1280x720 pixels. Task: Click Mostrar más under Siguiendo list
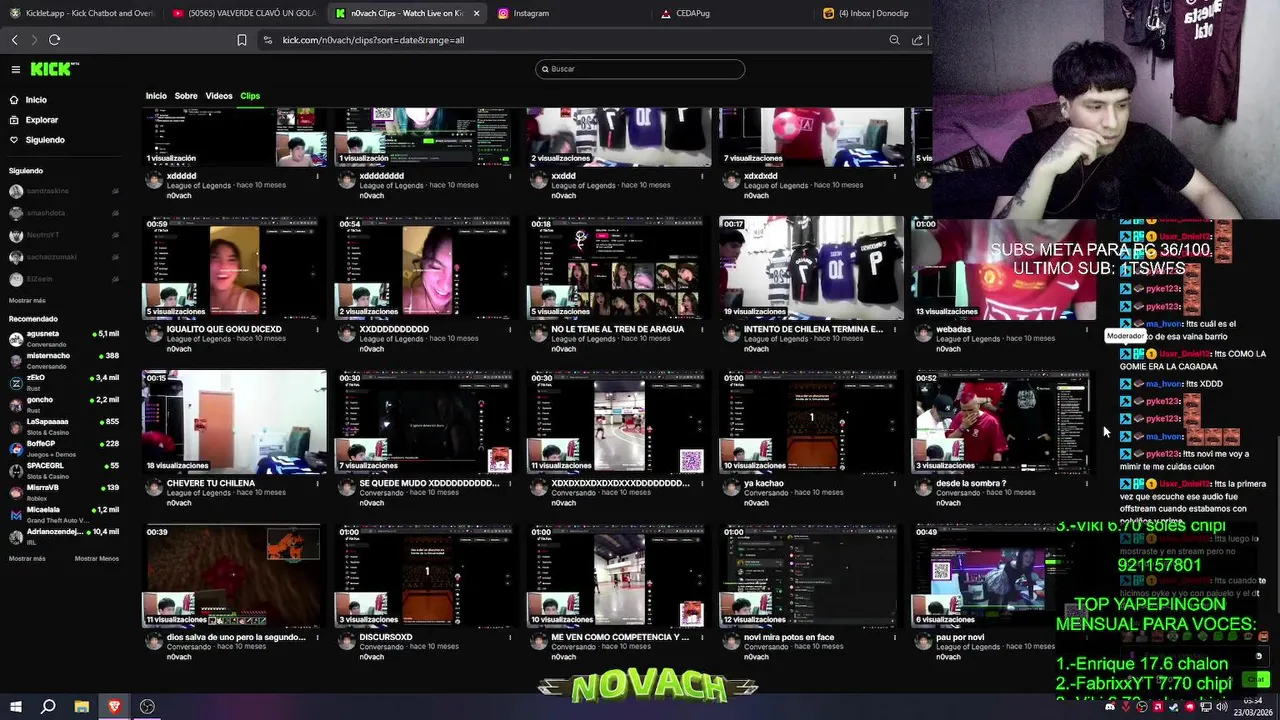(27, 301)
